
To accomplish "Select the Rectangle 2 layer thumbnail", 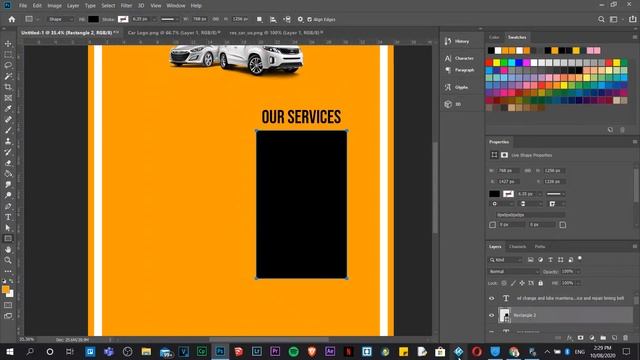I will coord(504,315).
